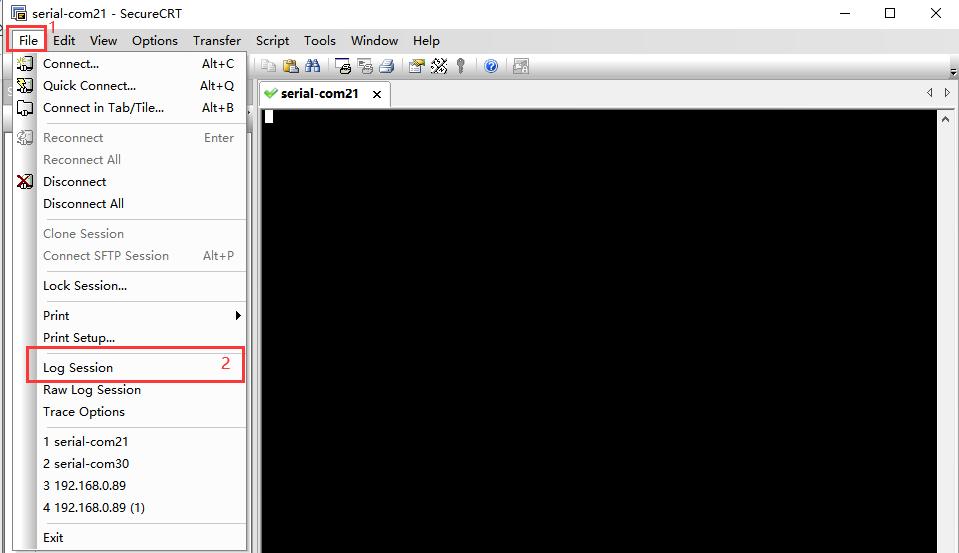
Task: Click the Public Key key icon
Action: click(x=461, y=66)
